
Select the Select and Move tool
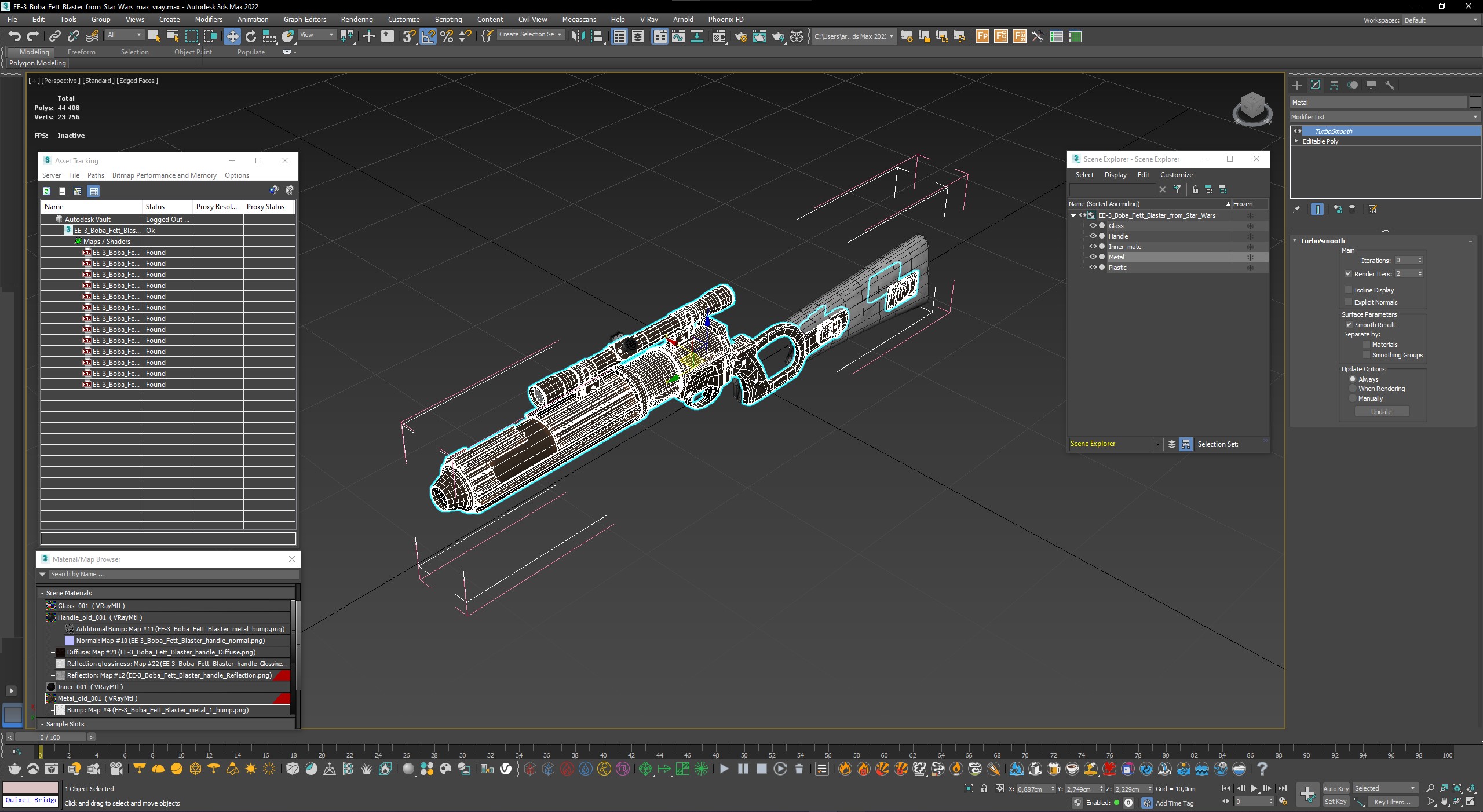[x=232, y=36]
